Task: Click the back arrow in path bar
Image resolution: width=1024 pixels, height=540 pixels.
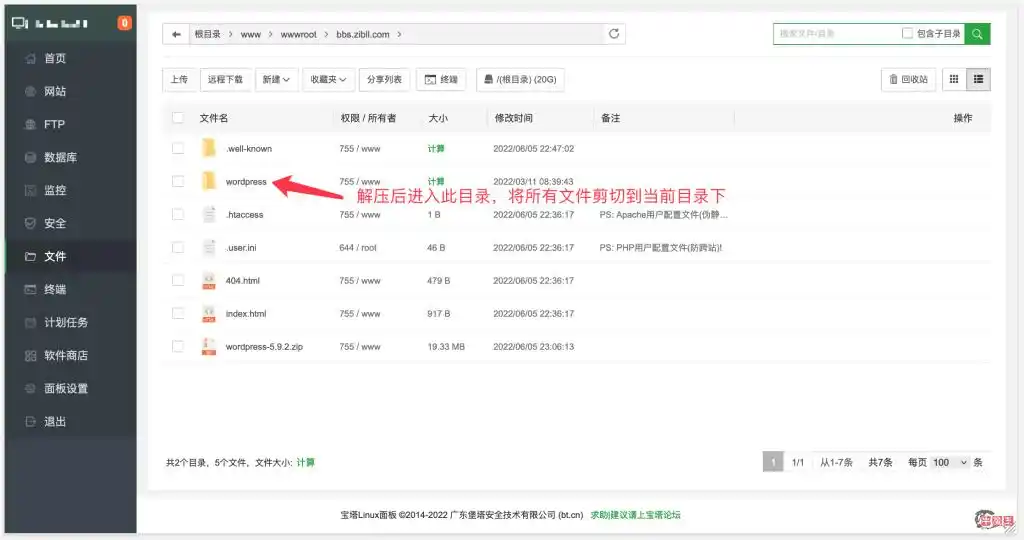Action: point(177,34)
